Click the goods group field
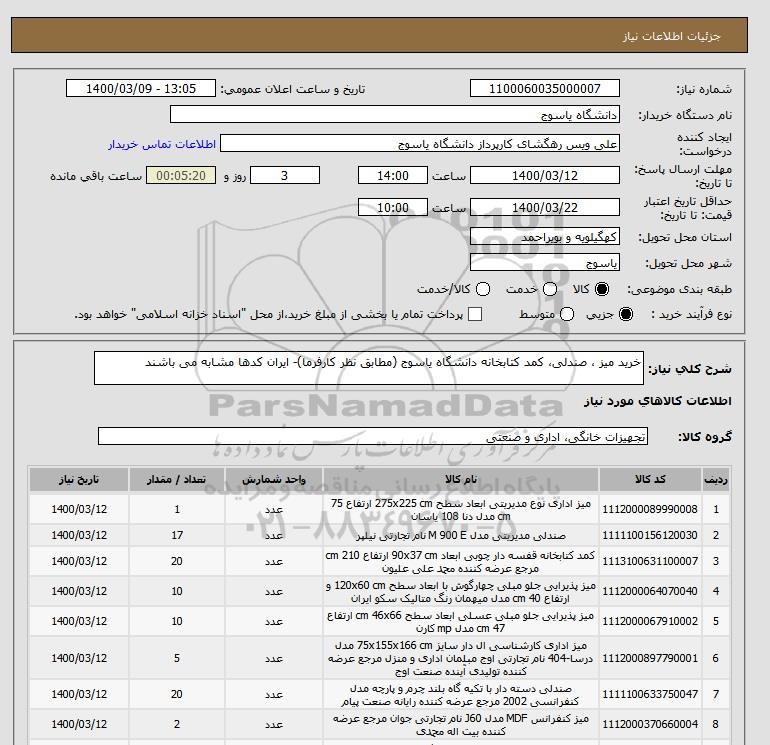The image size is (770, 745). pos(373,436)
